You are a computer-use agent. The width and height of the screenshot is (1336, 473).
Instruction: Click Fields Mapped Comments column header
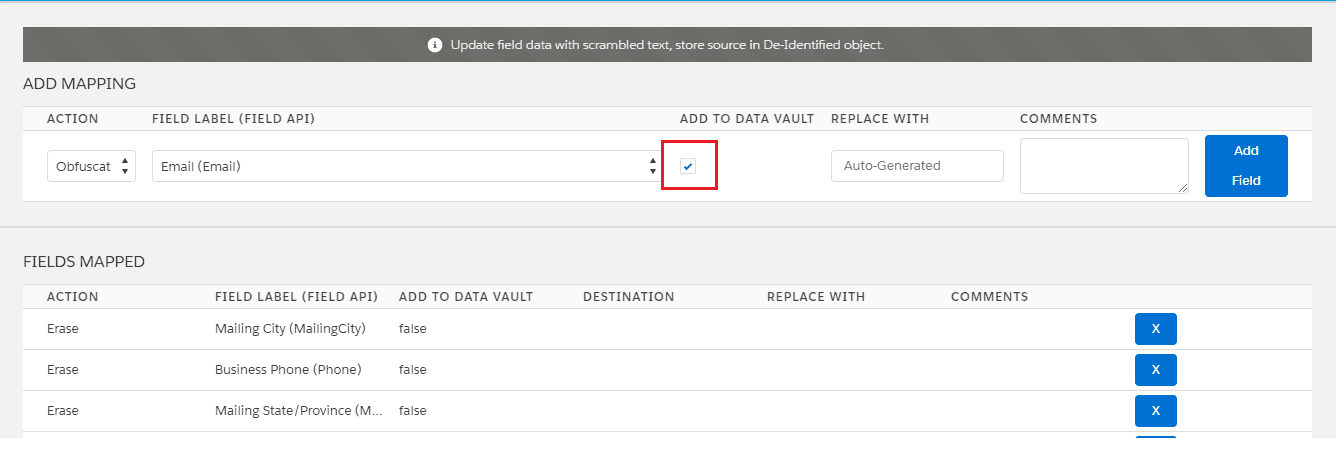point(989,297)
